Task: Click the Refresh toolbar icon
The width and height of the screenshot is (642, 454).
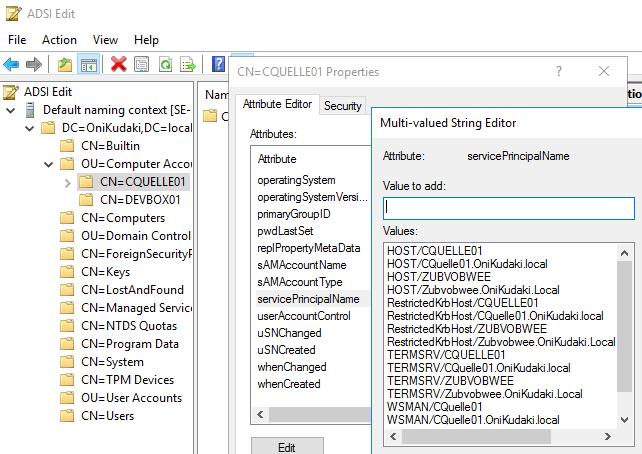Action: pos(165,64)
